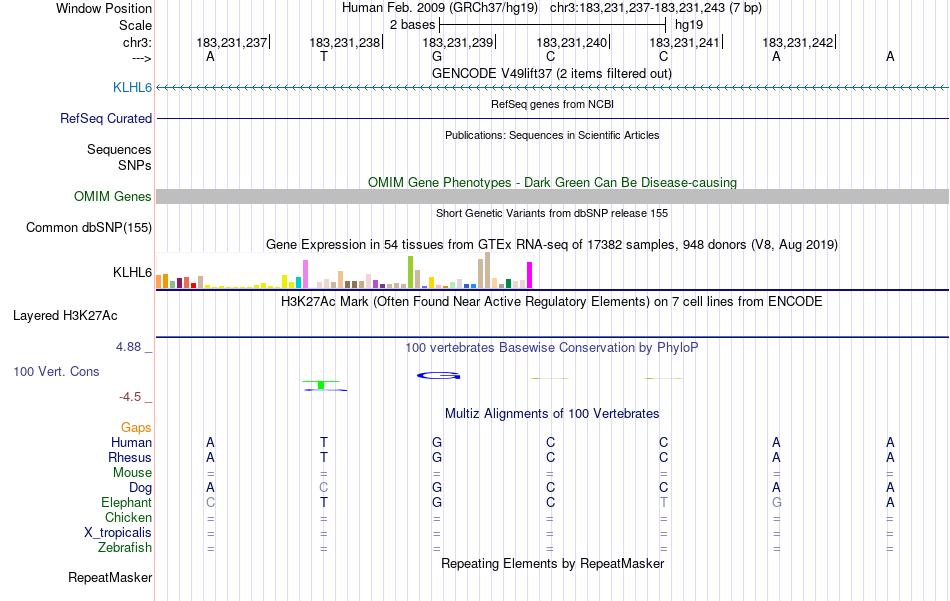Click the PhyloP -4.5 lower scale value
Screen dimensions: 950x601
point(130,397)
